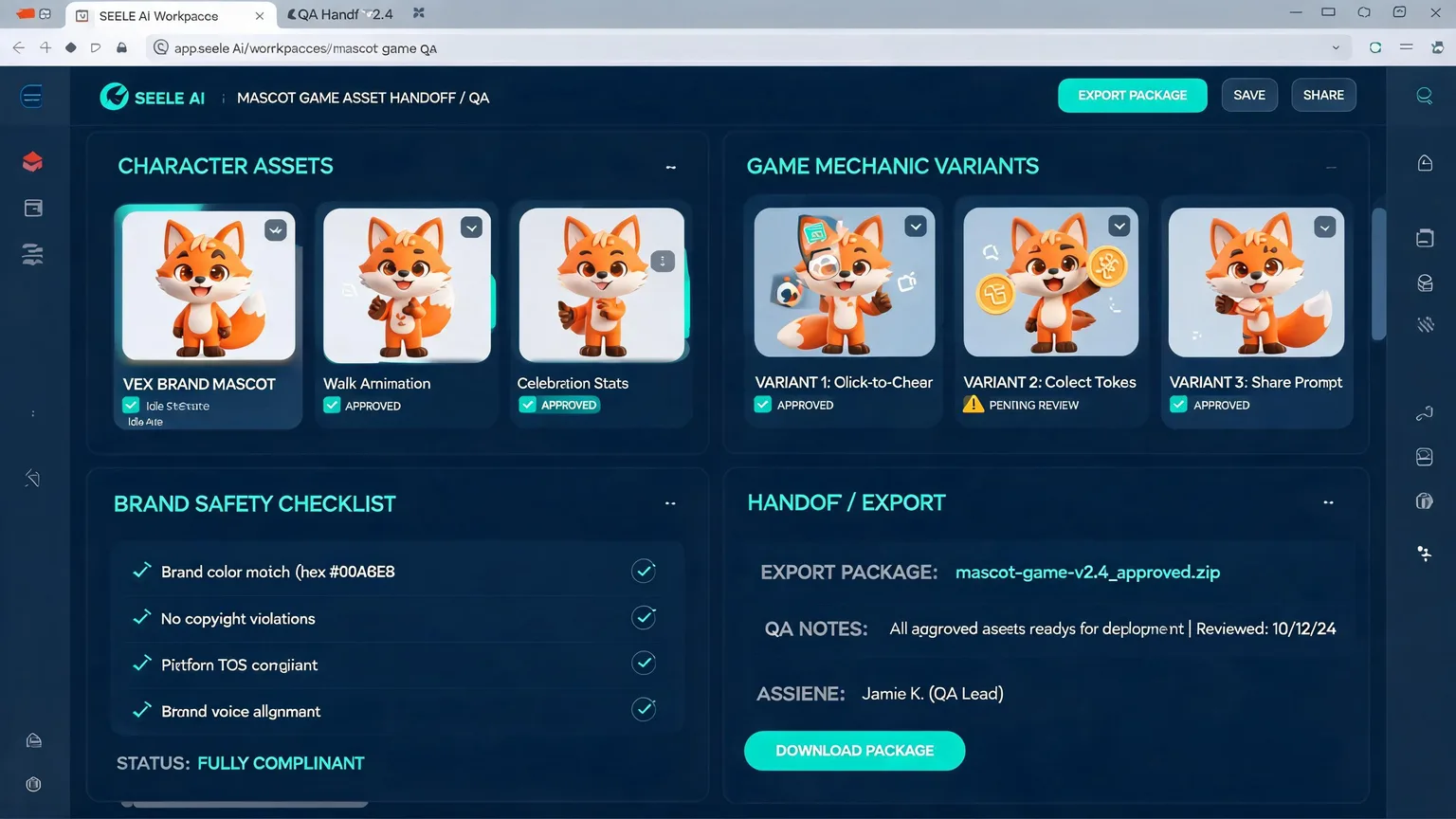Click the Jamie K. (QA Lead) assignee text

coord(933,694)
